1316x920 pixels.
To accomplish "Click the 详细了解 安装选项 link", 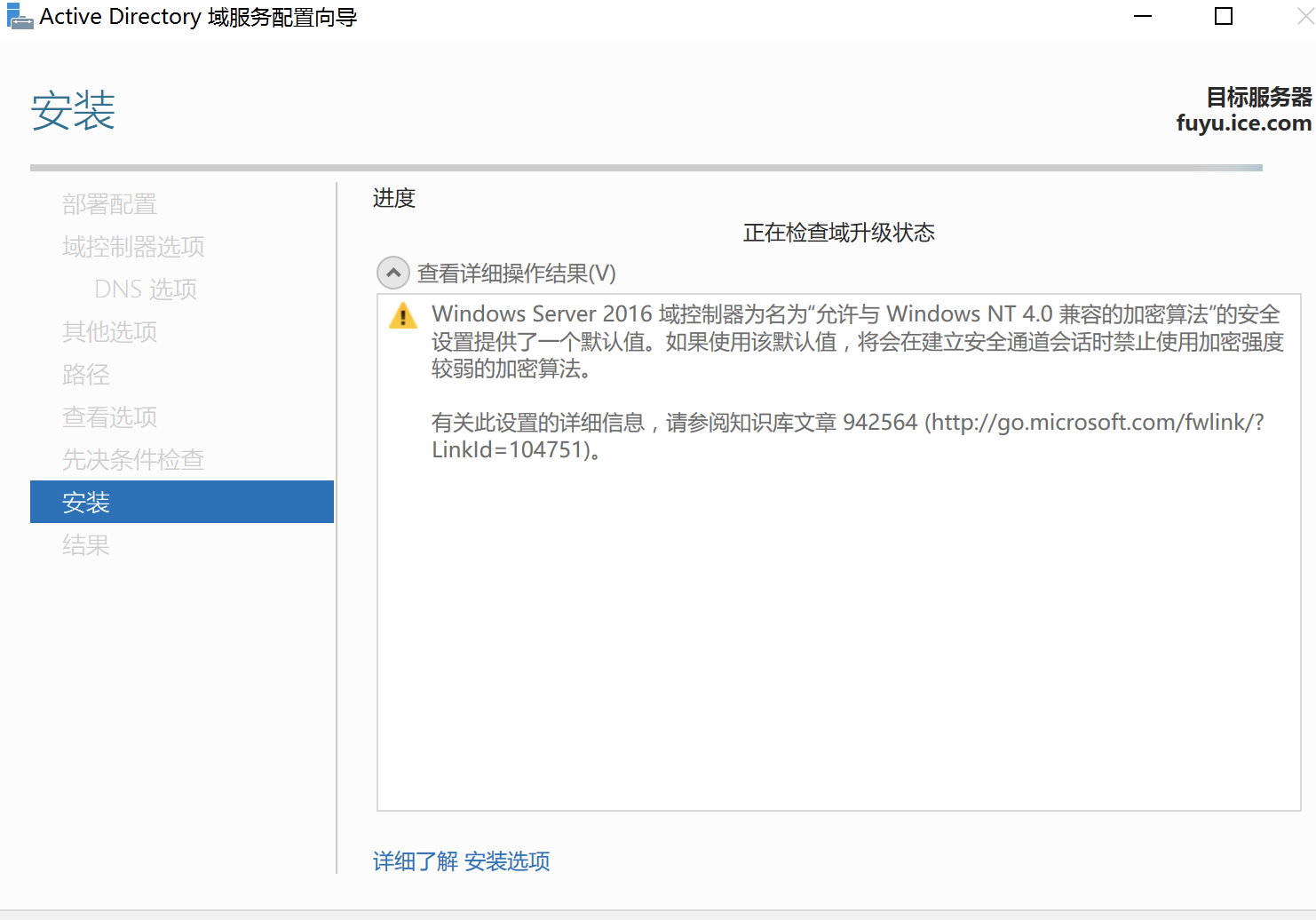I will click(x=461, y=861).
